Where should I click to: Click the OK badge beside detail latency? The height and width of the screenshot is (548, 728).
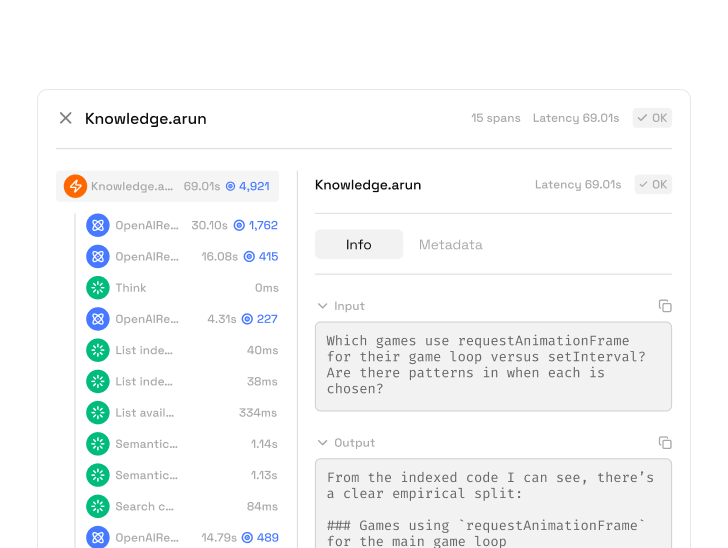[652, 185]
